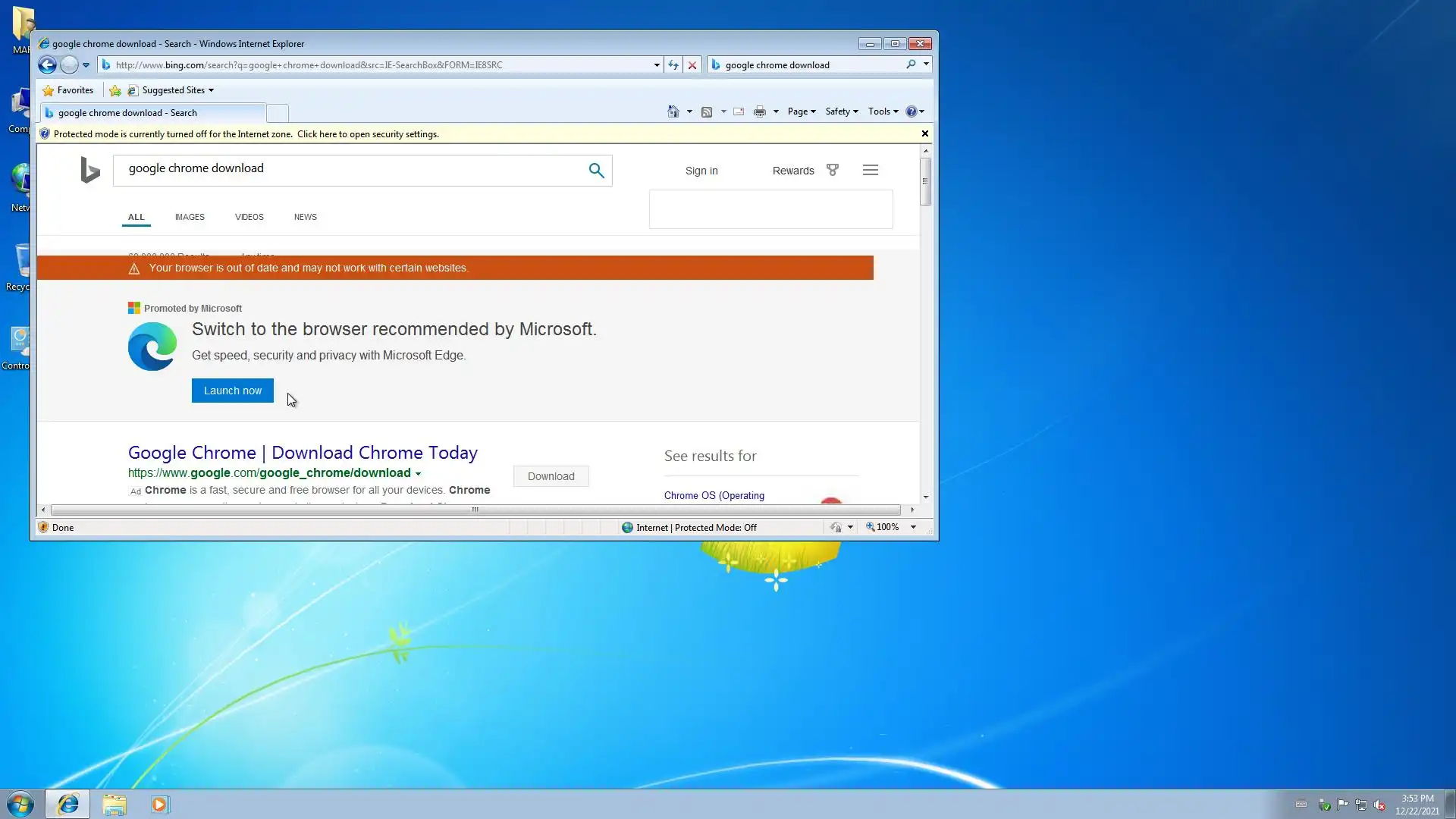Click the Home icon in command bar
Screen dimensions: 1456x819
[673, 111]
